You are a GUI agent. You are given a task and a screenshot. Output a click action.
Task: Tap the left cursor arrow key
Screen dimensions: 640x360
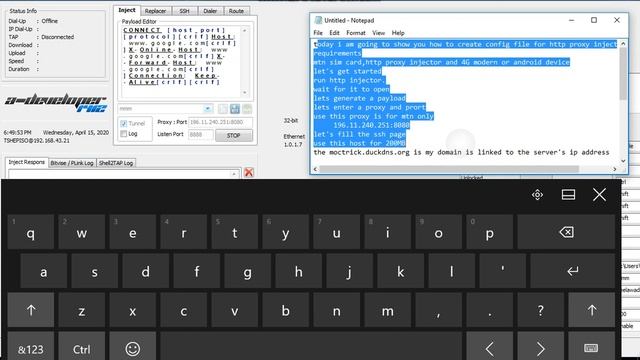click(489, 348)
